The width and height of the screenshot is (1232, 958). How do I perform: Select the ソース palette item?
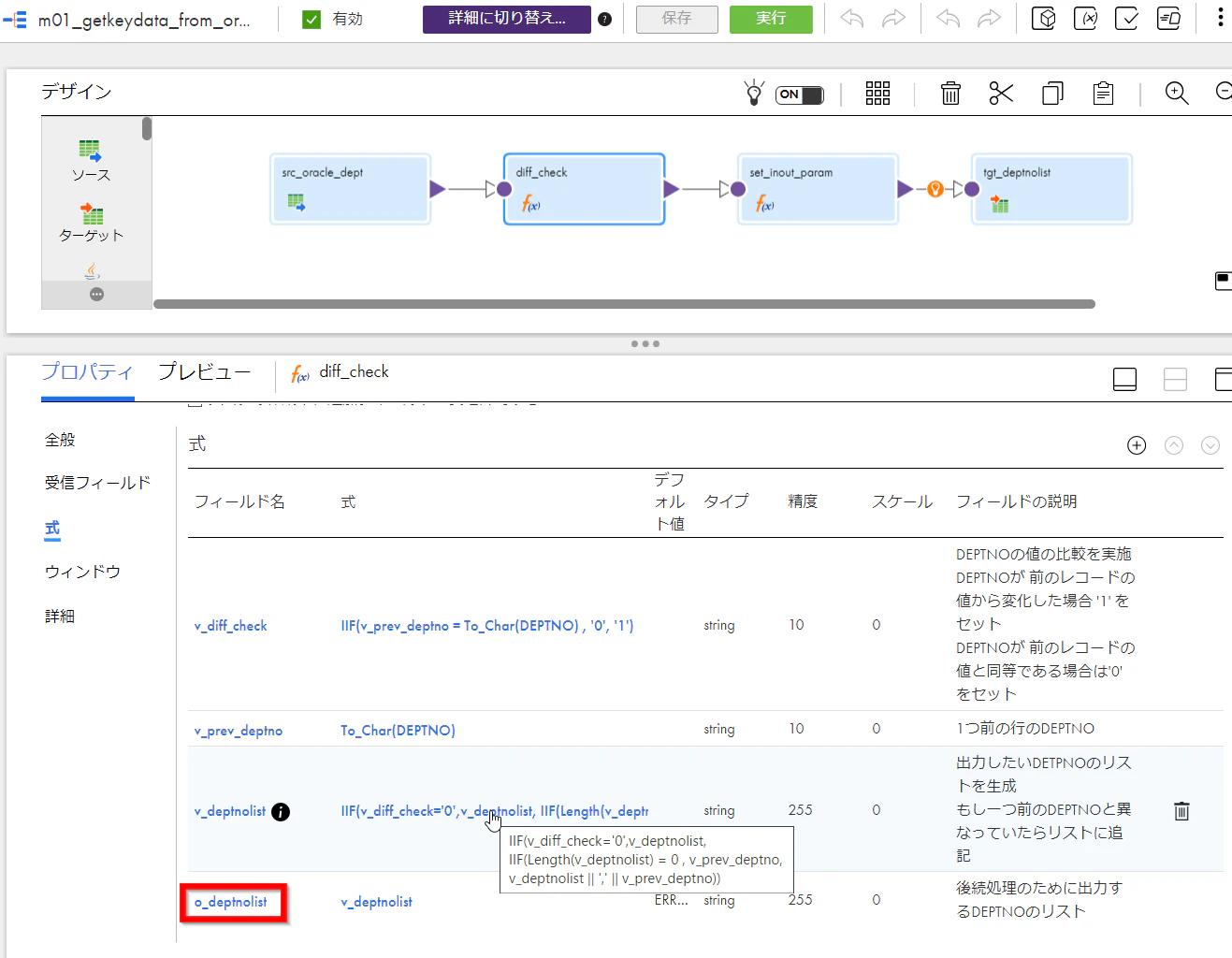click(x=91, y=161)
